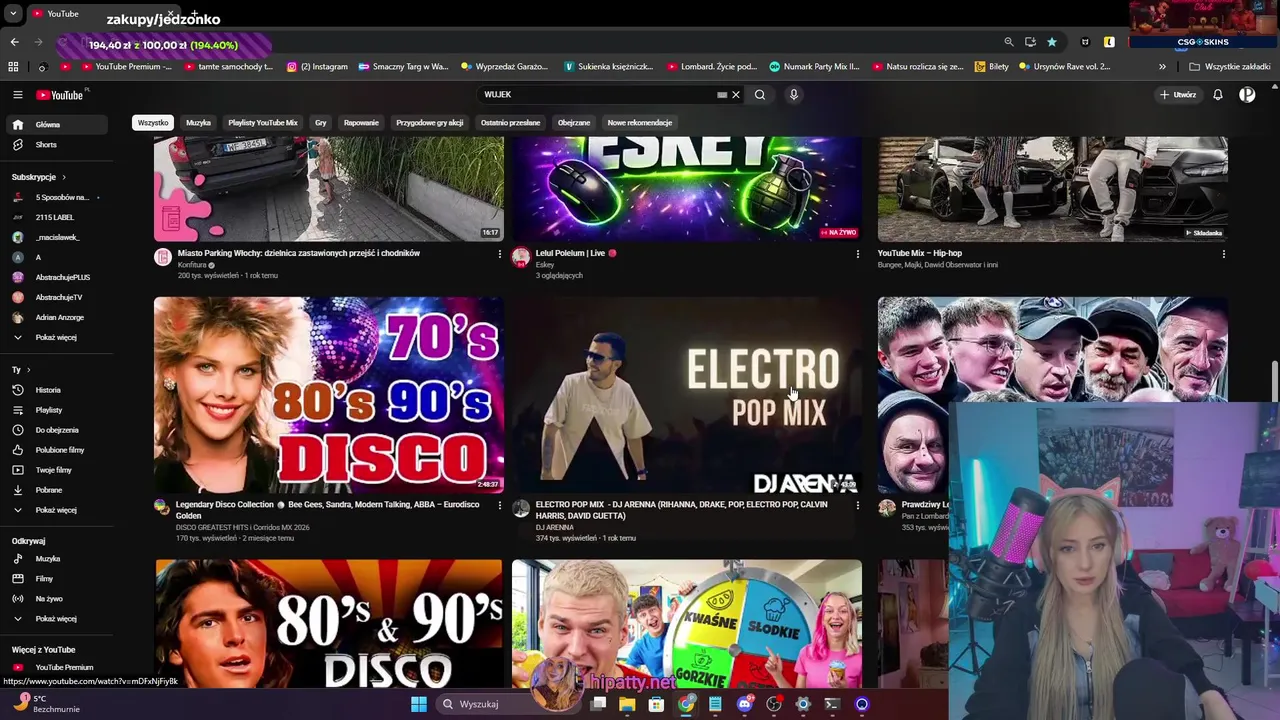Screen dimensions: 1280x720
Task: Select the Wszystko filter chip
Action: [153, 123]
